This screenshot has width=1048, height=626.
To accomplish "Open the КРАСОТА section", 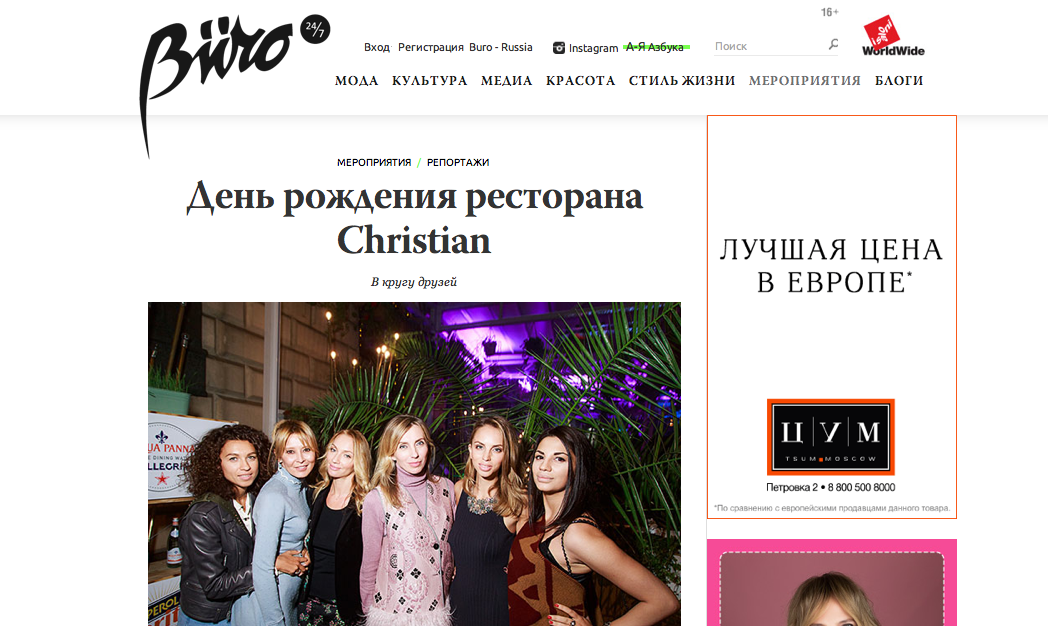I will 580,81.
